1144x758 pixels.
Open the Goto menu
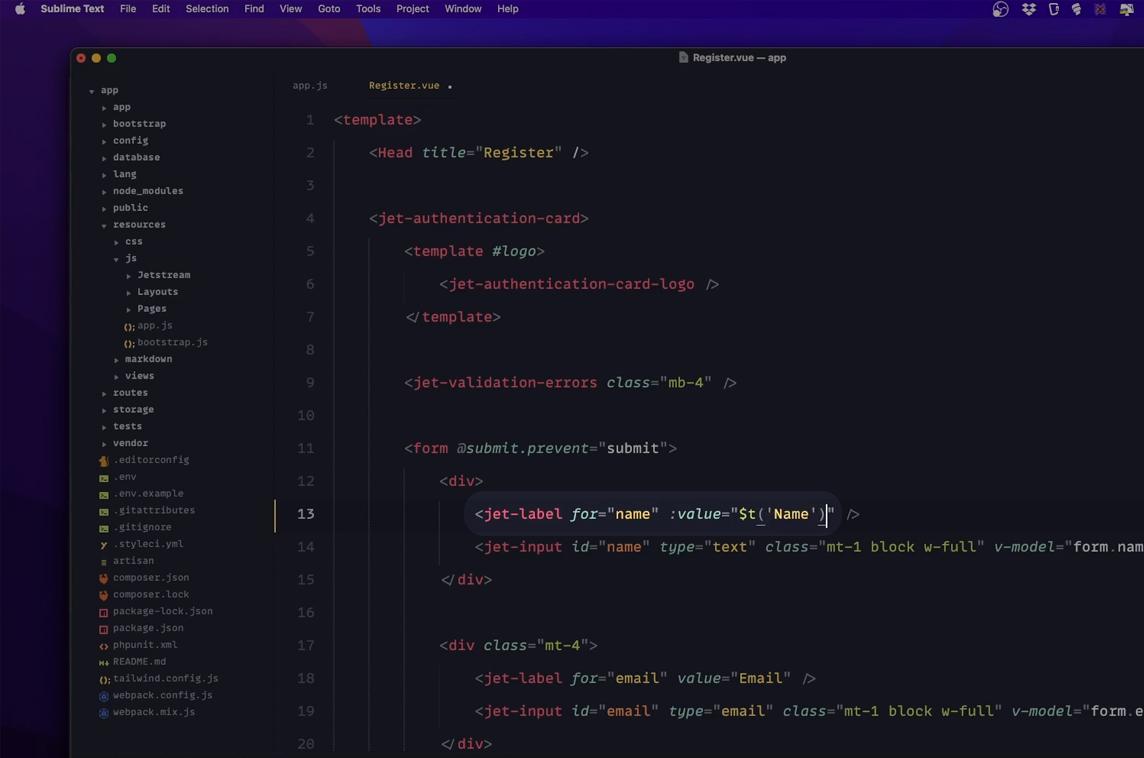328,9
